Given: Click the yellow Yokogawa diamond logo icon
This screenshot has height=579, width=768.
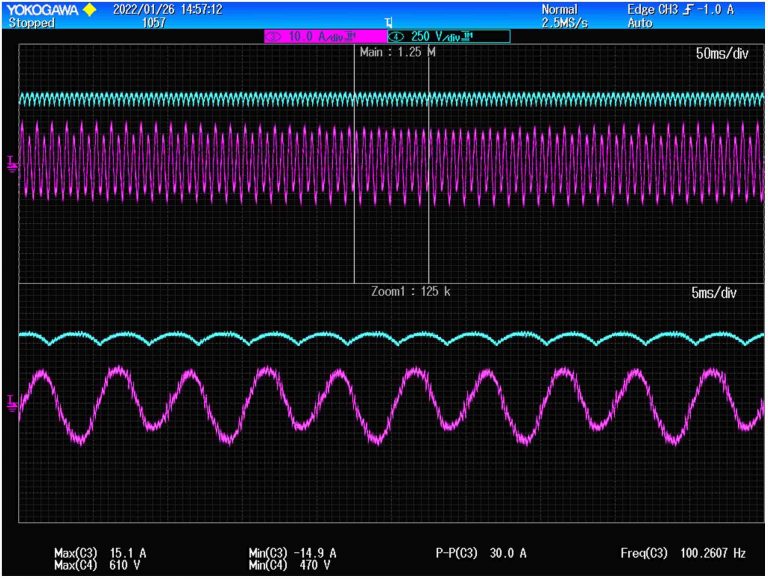Looking at the screenshot, I should 88,9.
